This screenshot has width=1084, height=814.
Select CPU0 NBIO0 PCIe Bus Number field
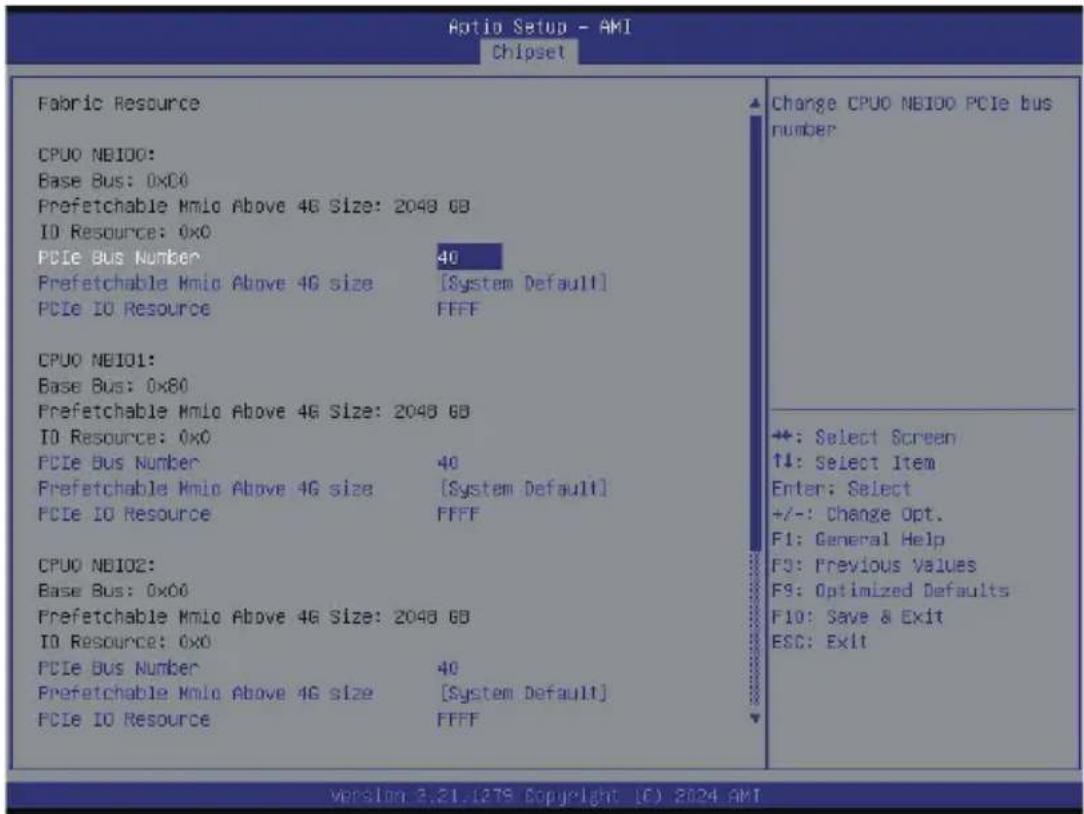pos(469,257)
